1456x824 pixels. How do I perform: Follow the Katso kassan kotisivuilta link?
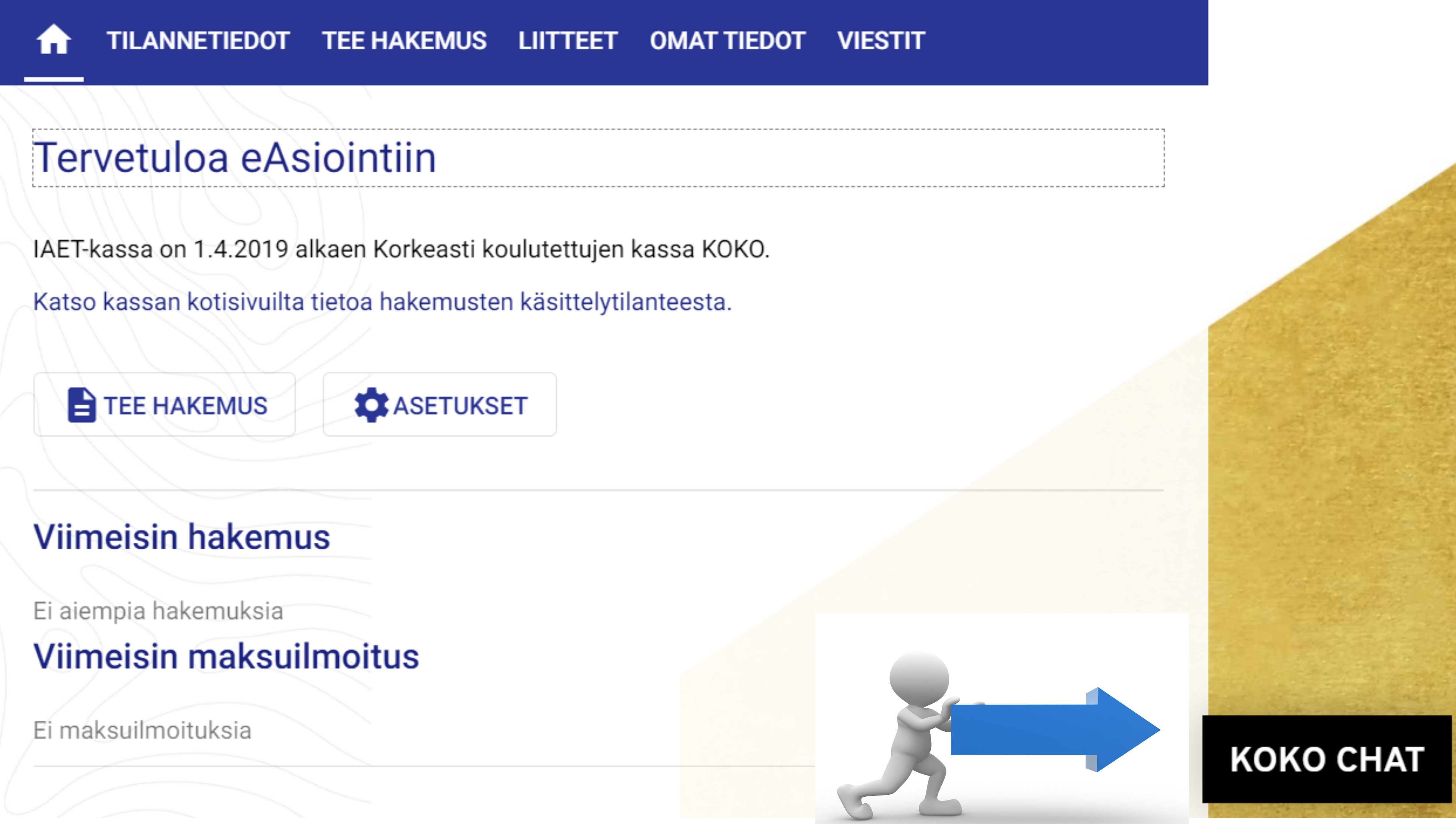point(382,302)
